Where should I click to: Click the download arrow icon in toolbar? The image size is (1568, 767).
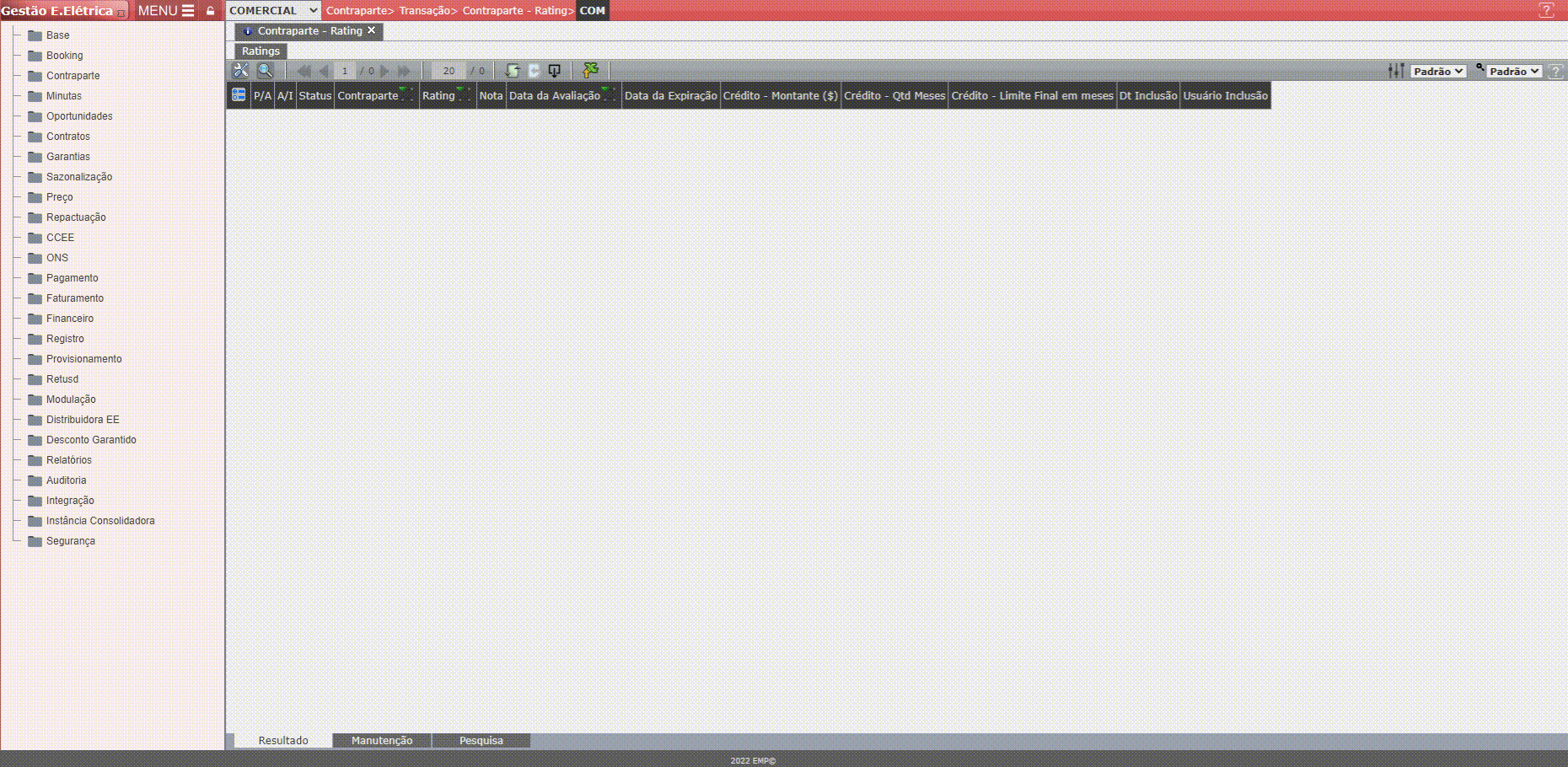click(x=554, y=71)
